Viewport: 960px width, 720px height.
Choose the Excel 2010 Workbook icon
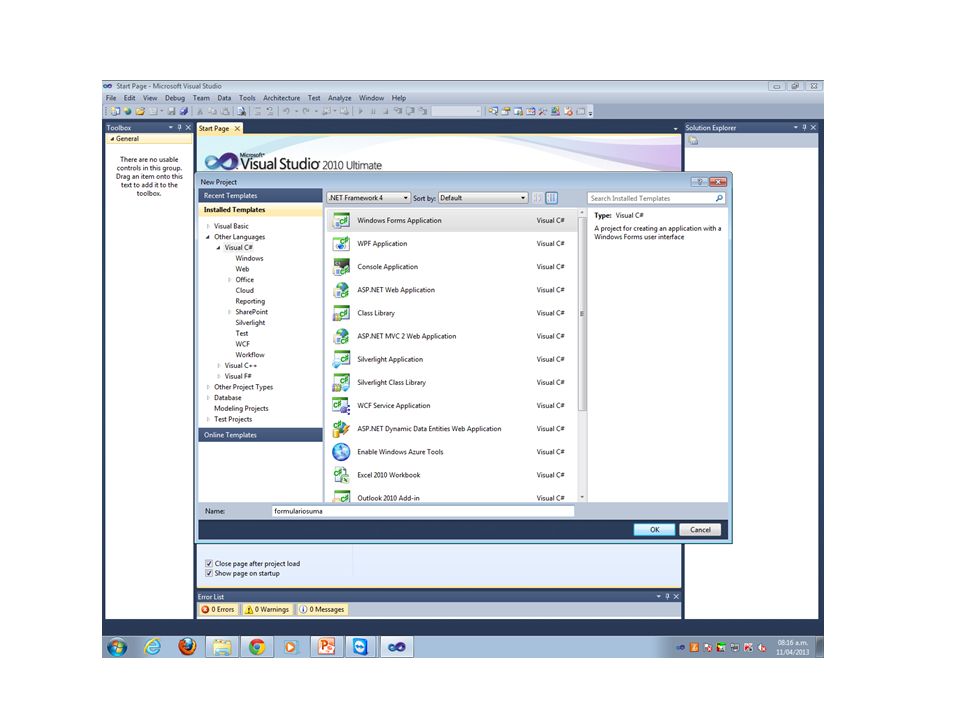341,475
